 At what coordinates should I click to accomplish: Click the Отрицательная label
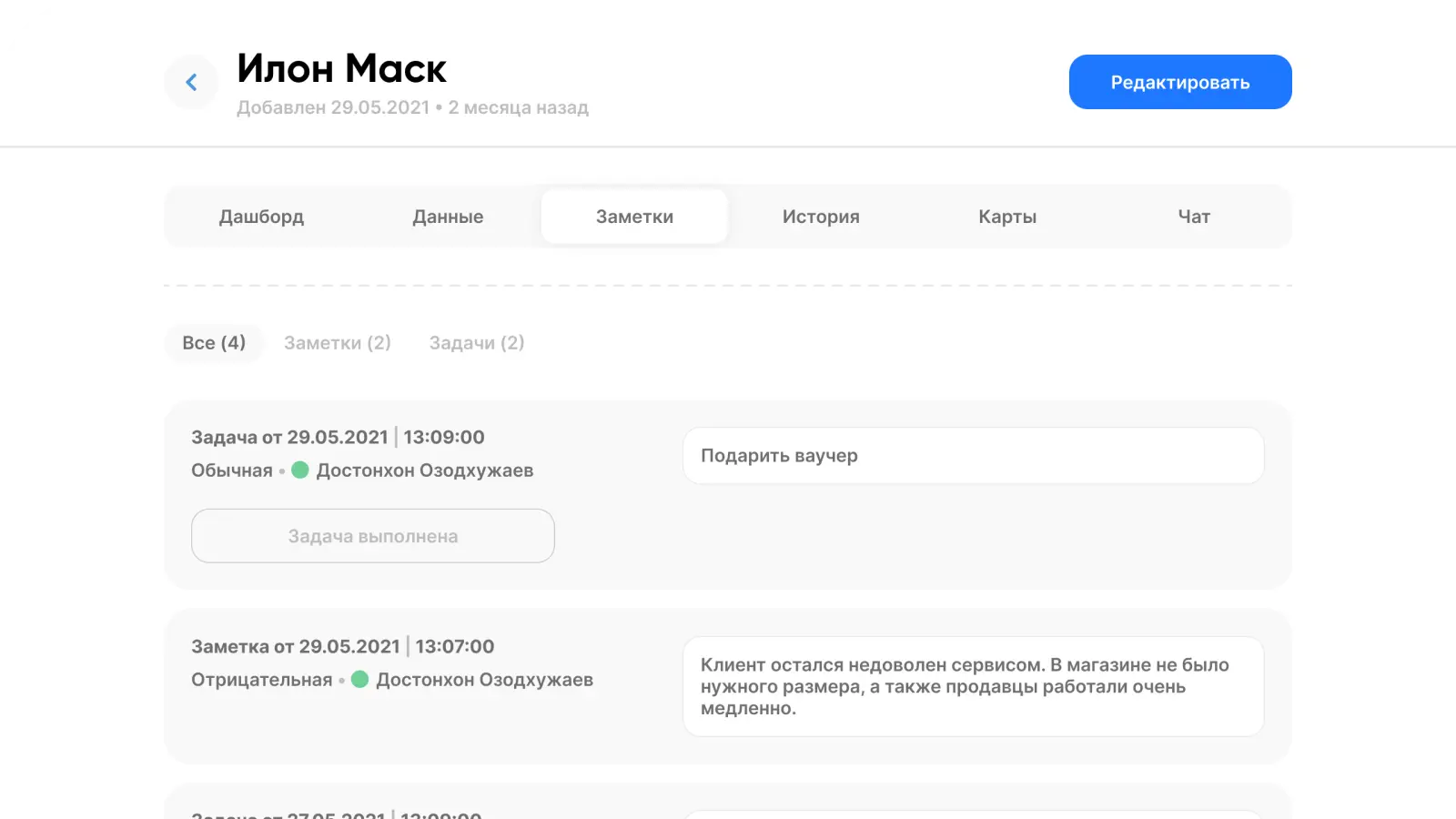click(262, 680)
